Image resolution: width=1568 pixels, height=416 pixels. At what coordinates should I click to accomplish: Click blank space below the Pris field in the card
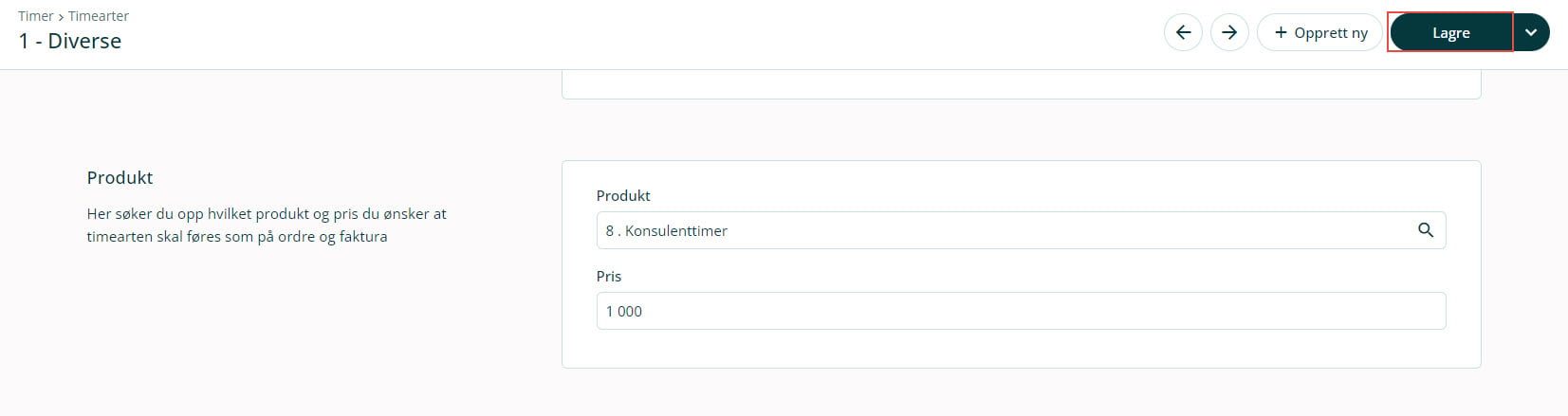tap(1020, 349)
